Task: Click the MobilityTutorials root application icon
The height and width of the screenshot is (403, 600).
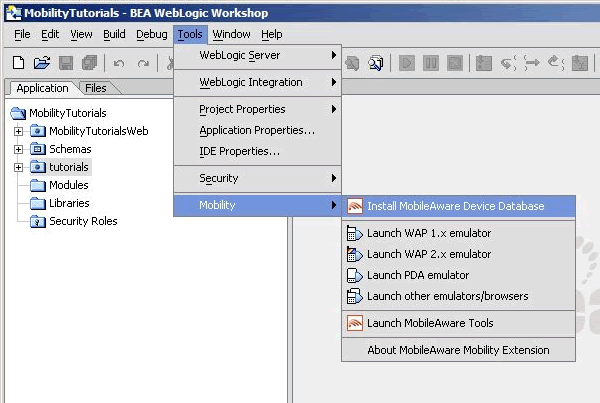Action: click(18, 113)
